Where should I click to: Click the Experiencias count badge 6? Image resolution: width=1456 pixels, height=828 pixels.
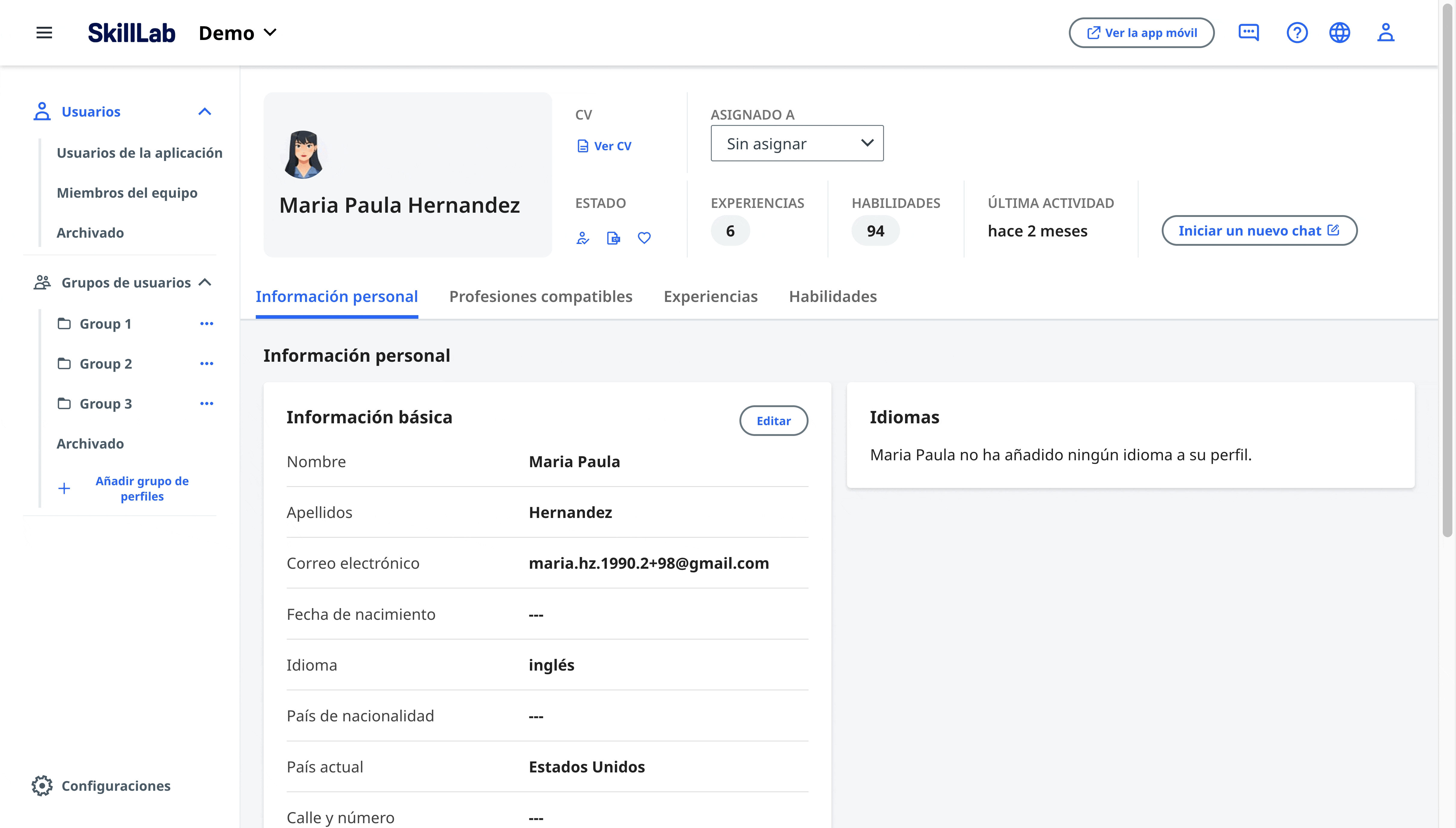point(730,231)
